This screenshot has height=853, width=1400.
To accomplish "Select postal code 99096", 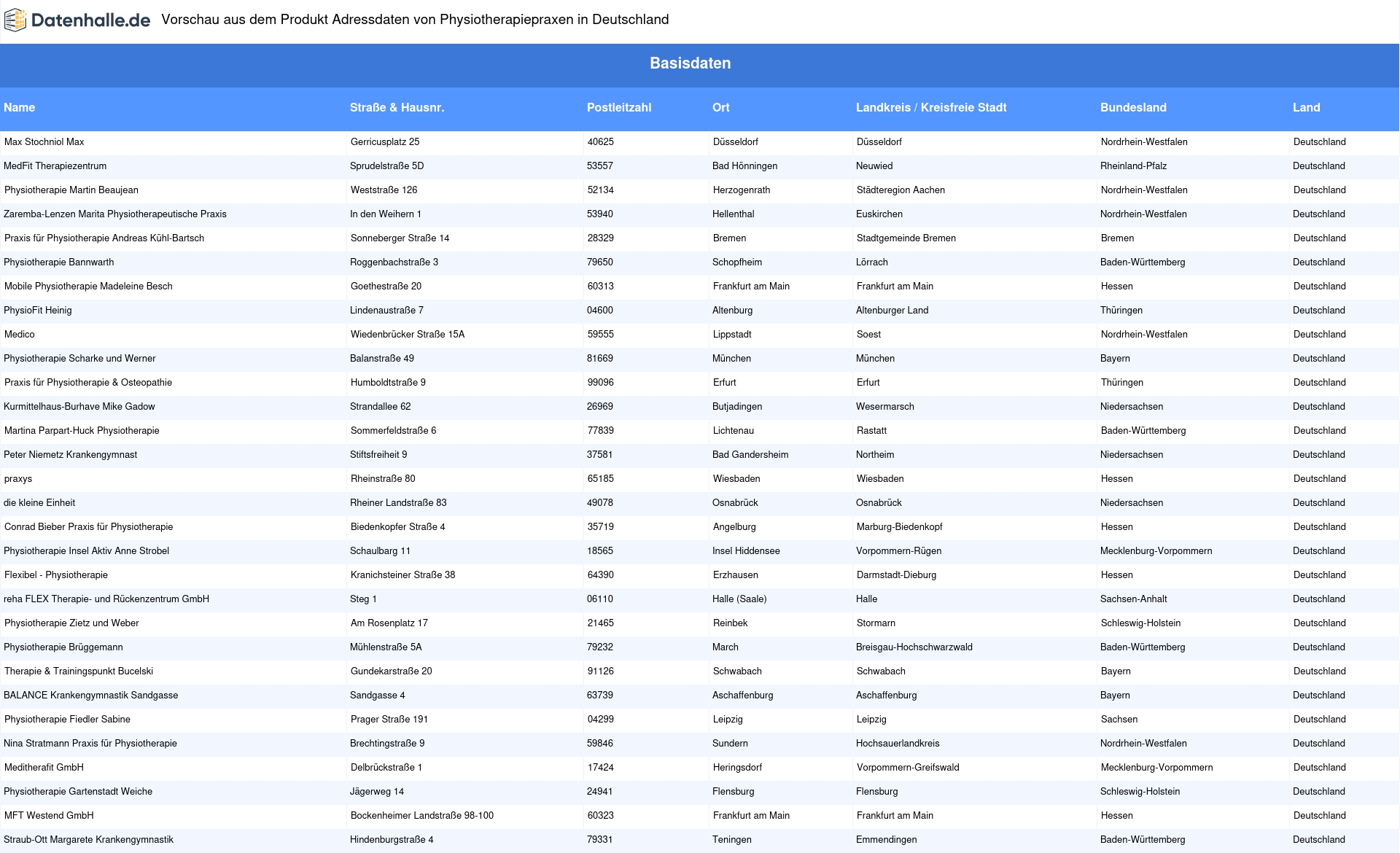I will coord(601,383).
